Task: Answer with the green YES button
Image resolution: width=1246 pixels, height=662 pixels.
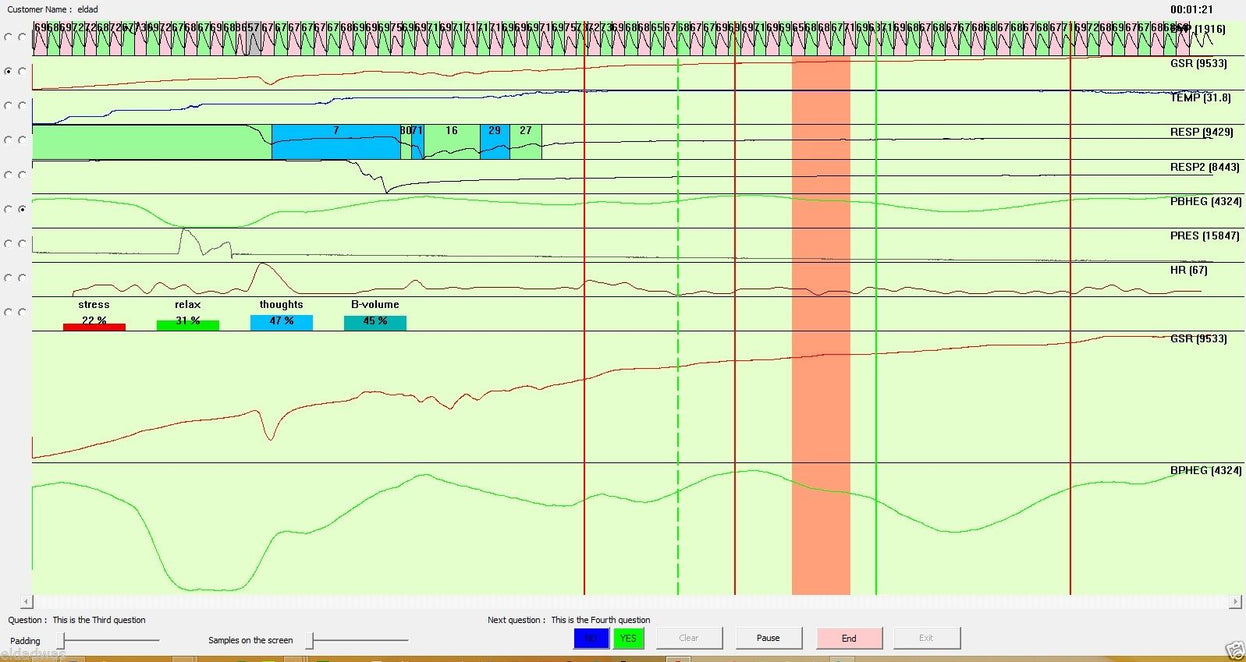Action: (x=628, y=637)
